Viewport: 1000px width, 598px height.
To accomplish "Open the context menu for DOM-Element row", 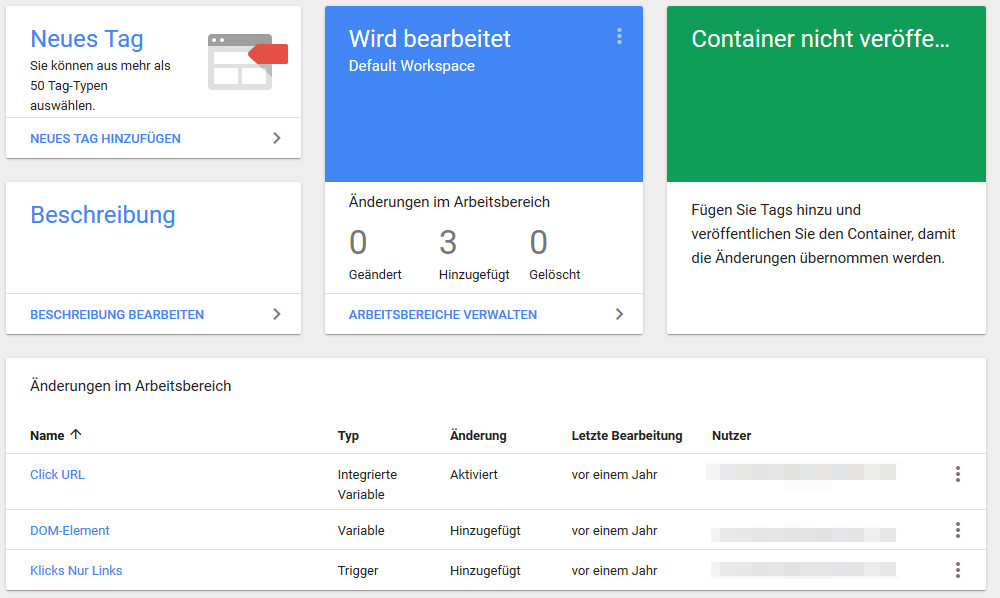I will coord(958,530).
